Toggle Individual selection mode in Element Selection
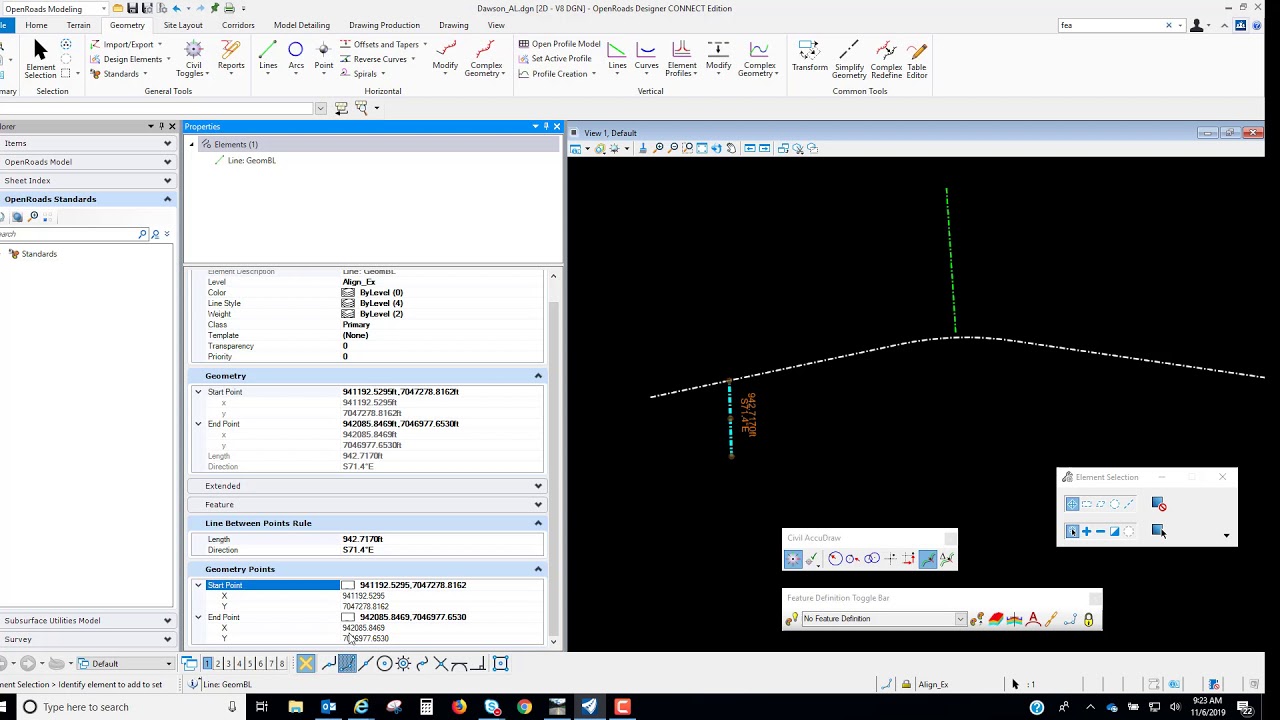Viewport: 1280px width, 720px height. coord(1072,504)
